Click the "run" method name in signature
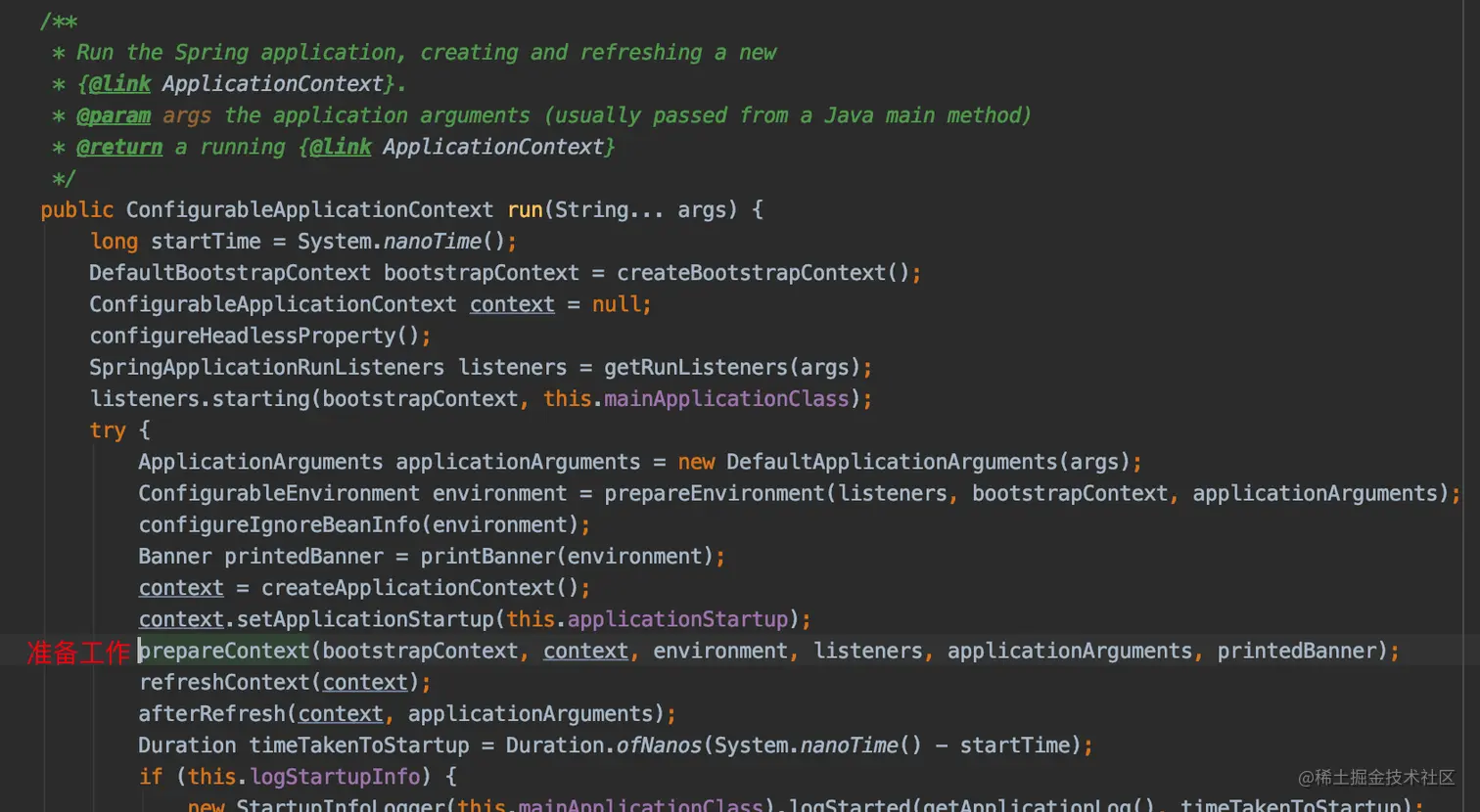Viewport: 1480px width, 812px height. click(x=525, y=209)
